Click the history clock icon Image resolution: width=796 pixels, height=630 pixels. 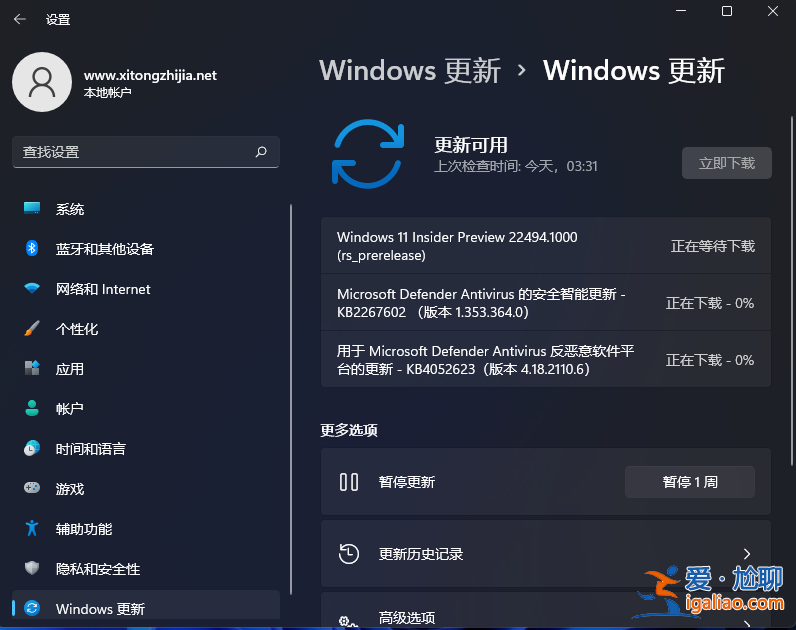tap(349, 553)
